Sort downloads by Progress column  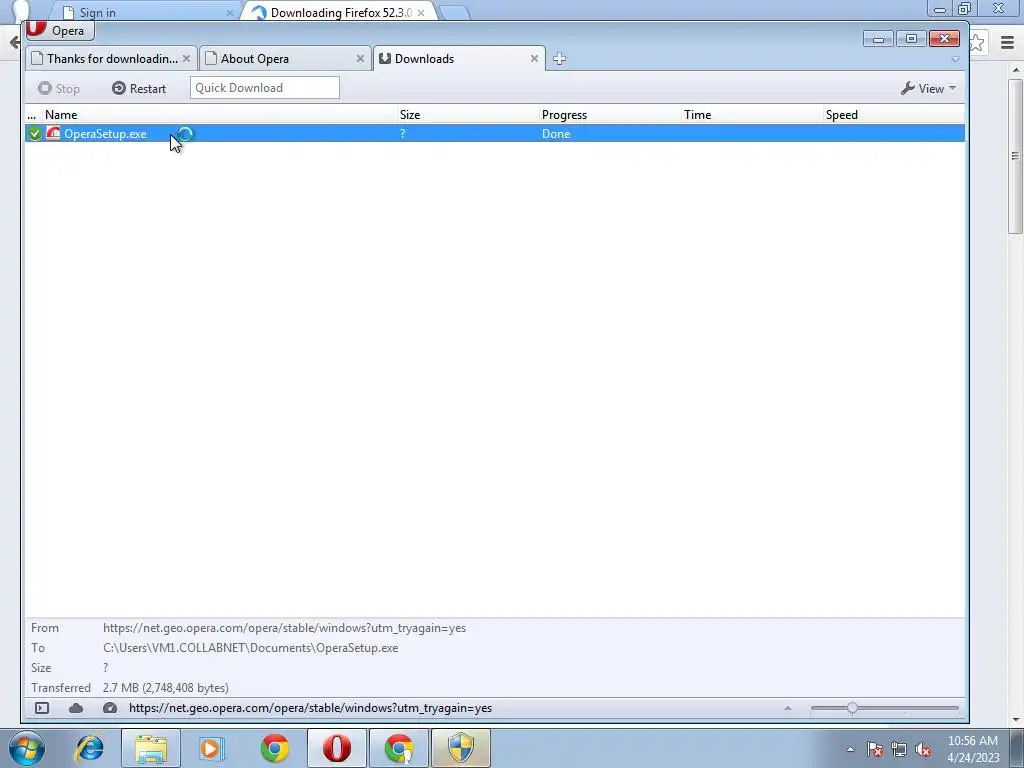(x=610, y=114)
